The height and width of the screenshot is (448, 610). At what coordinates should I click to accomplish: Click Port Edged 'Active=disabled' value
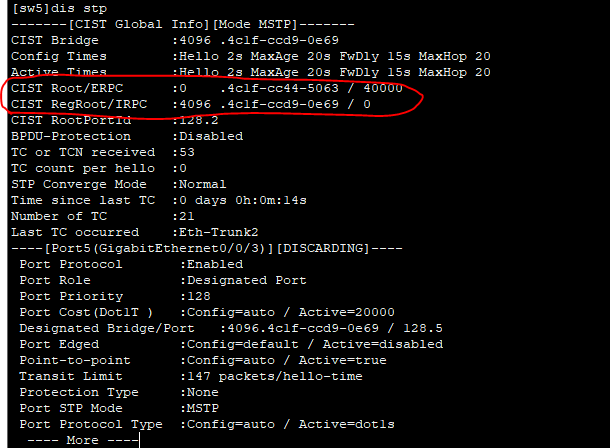383,345
